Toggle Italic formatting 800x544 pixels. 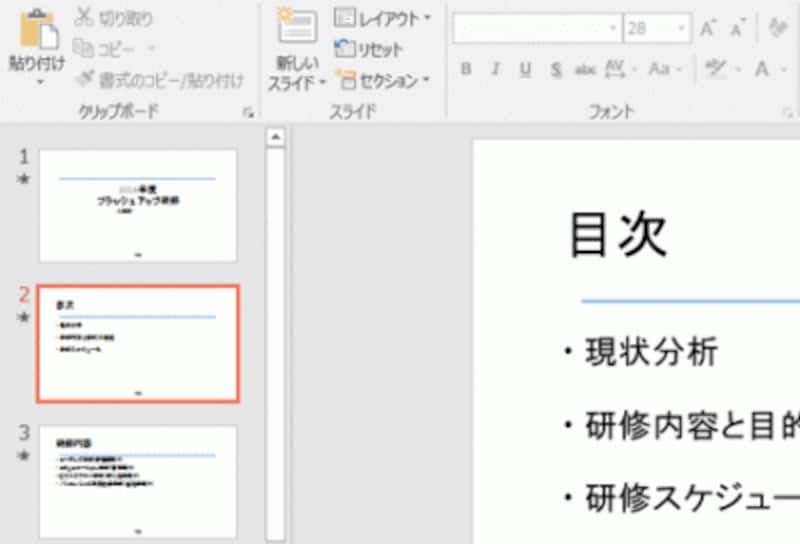[495, 68]
